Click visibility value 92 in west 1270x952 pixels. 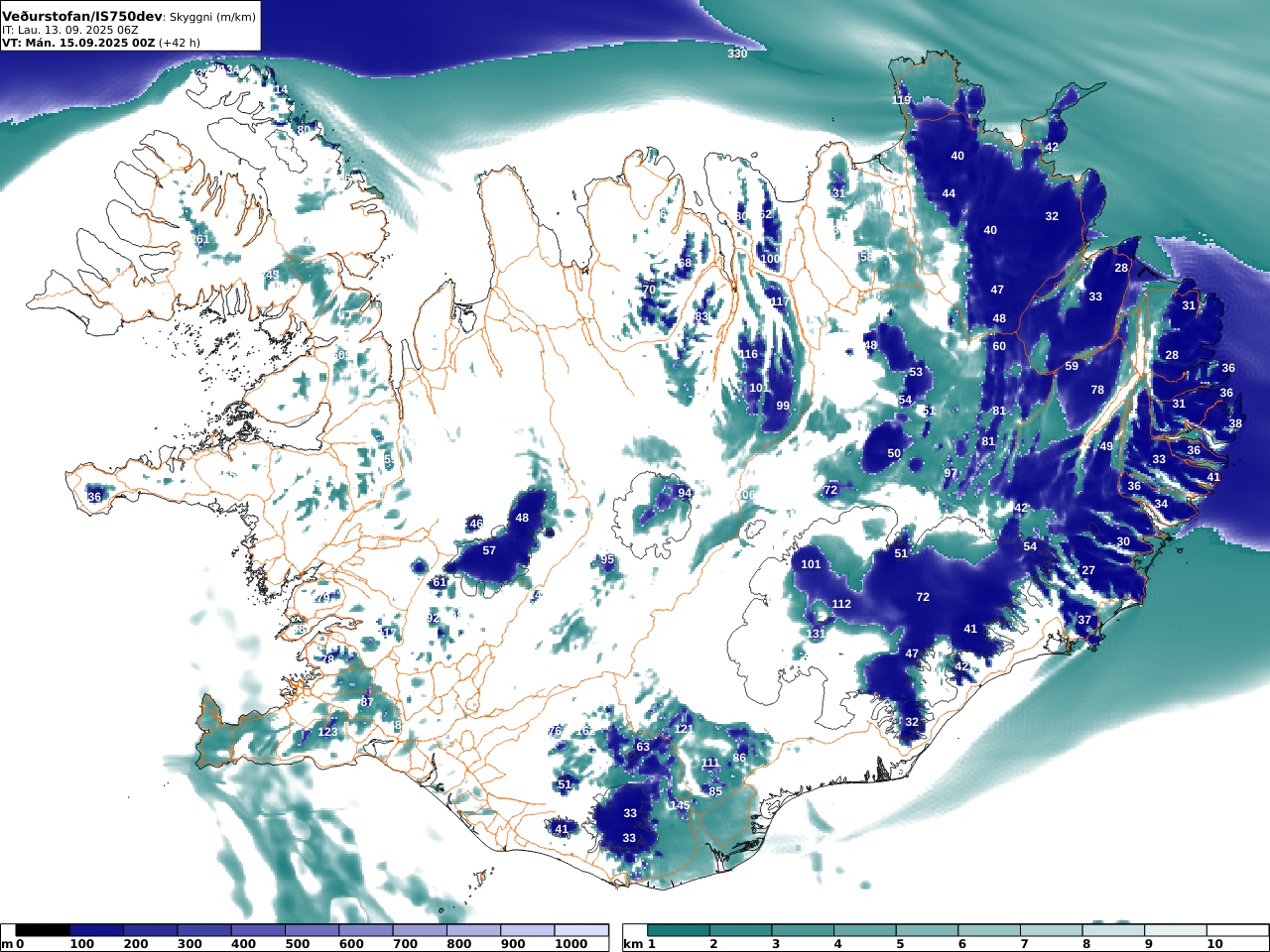[433, 618]
